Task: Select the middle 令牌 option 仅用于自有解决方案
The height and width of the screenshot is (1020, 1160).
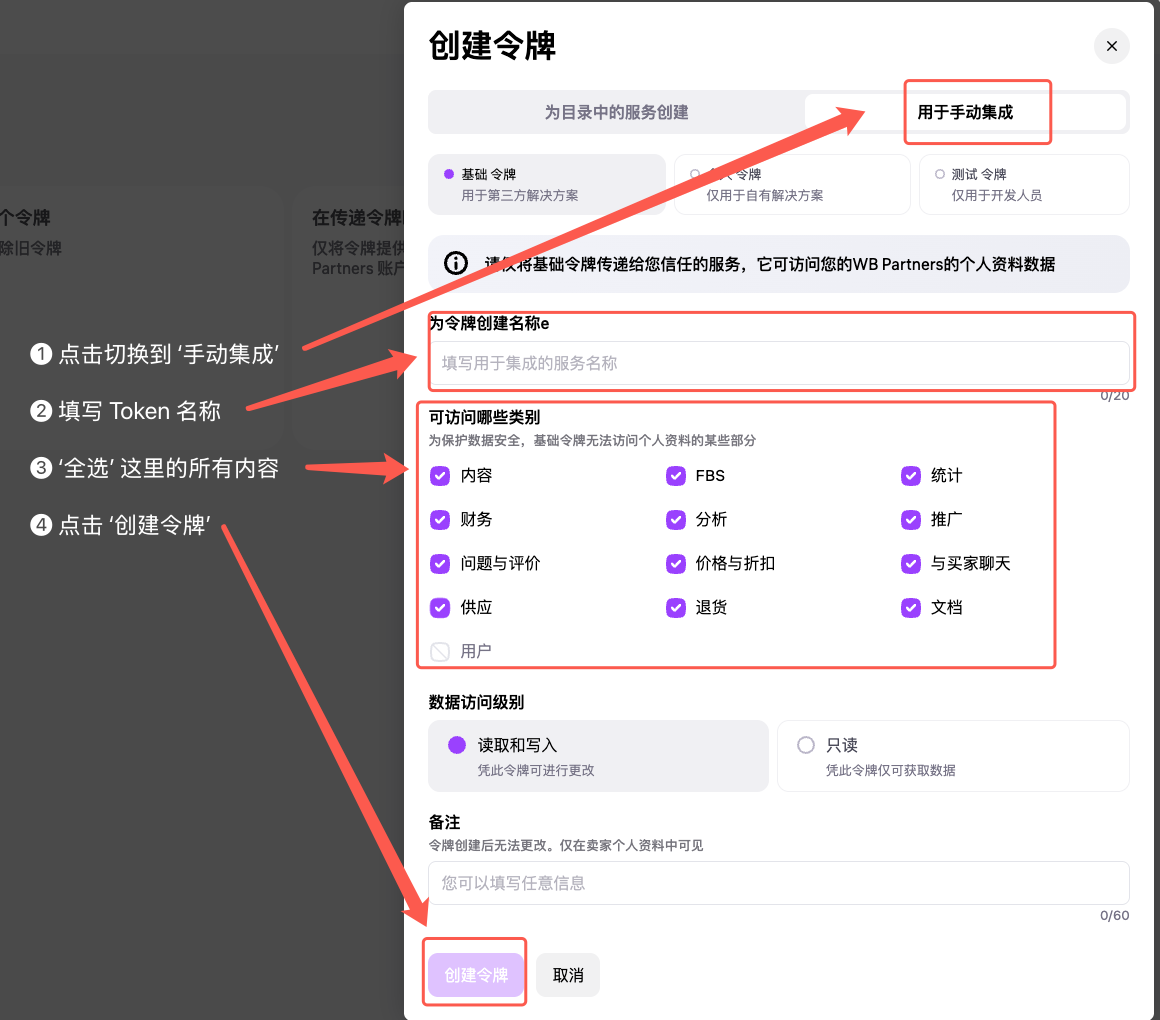Action: tap(792, 184)
